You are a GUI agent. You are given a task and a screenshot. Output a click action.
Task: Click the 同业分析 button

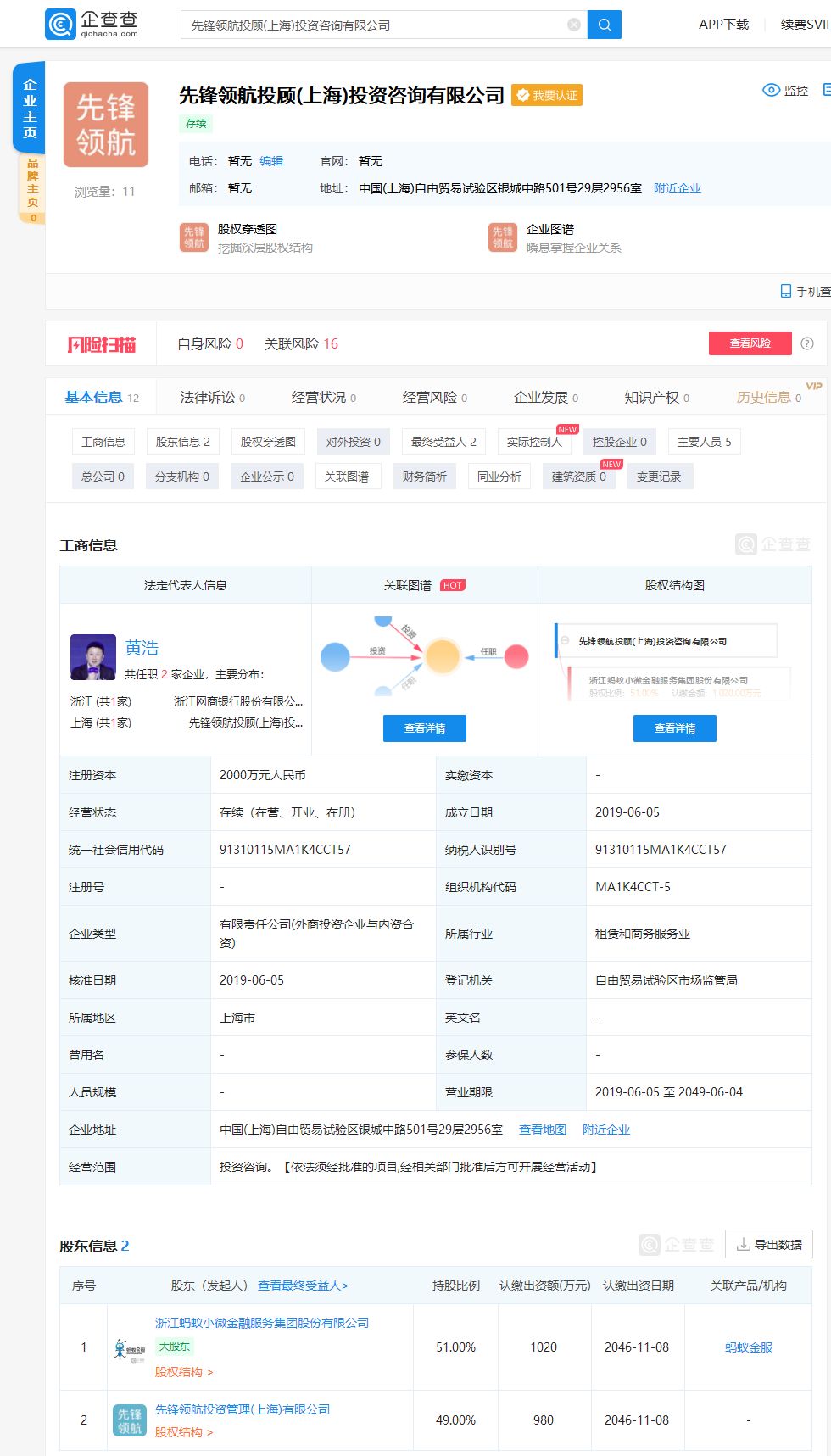[499, 477]
